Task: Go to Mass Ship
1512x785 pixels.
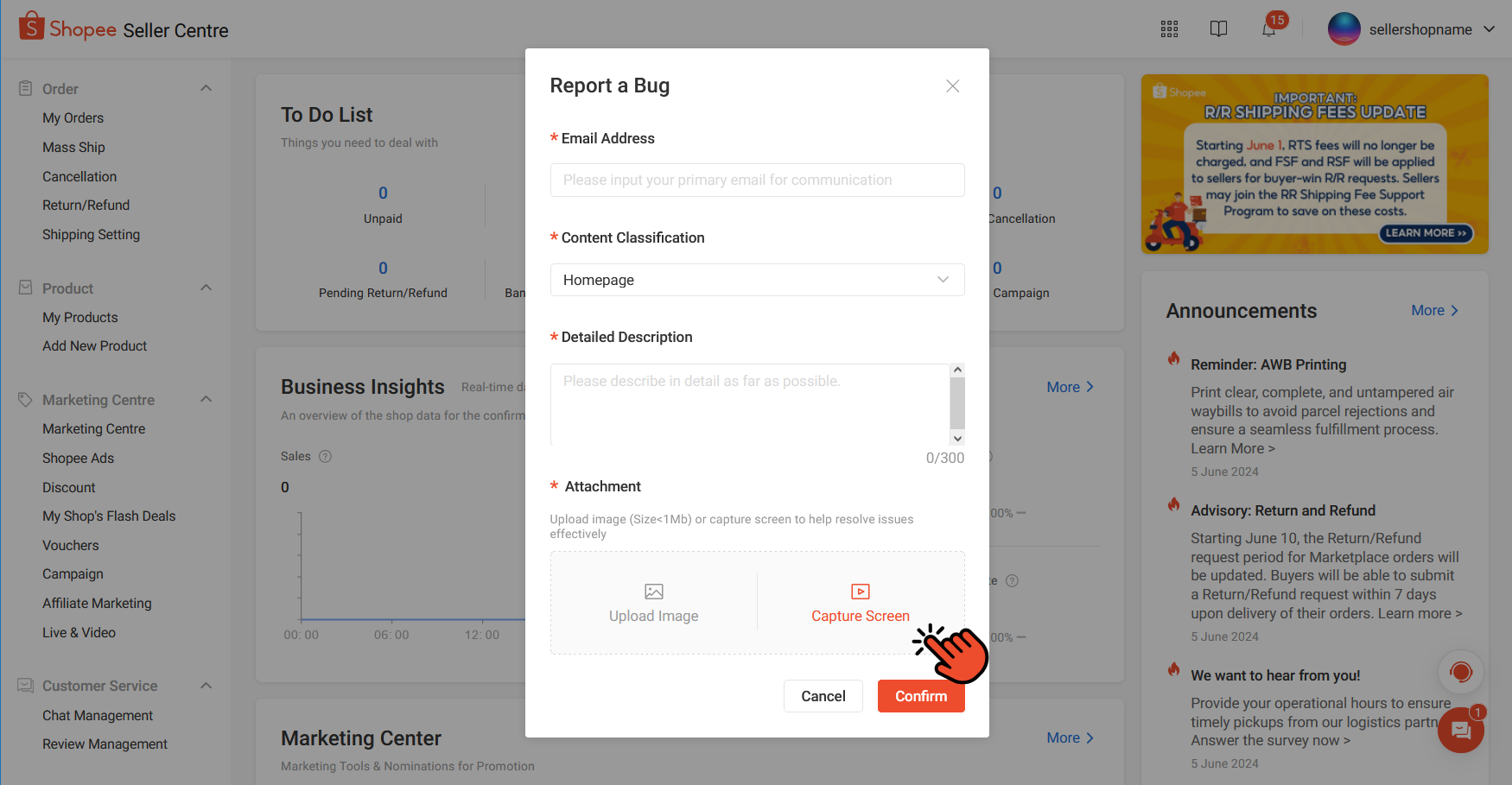Action: coord(73,148)
